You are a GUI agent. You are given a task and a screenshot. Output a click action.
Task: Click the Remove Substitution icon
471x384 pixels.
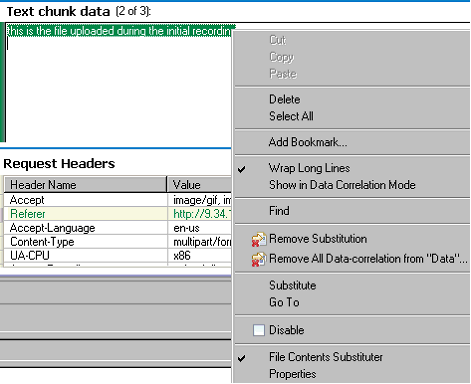click(x=259, y=239)
